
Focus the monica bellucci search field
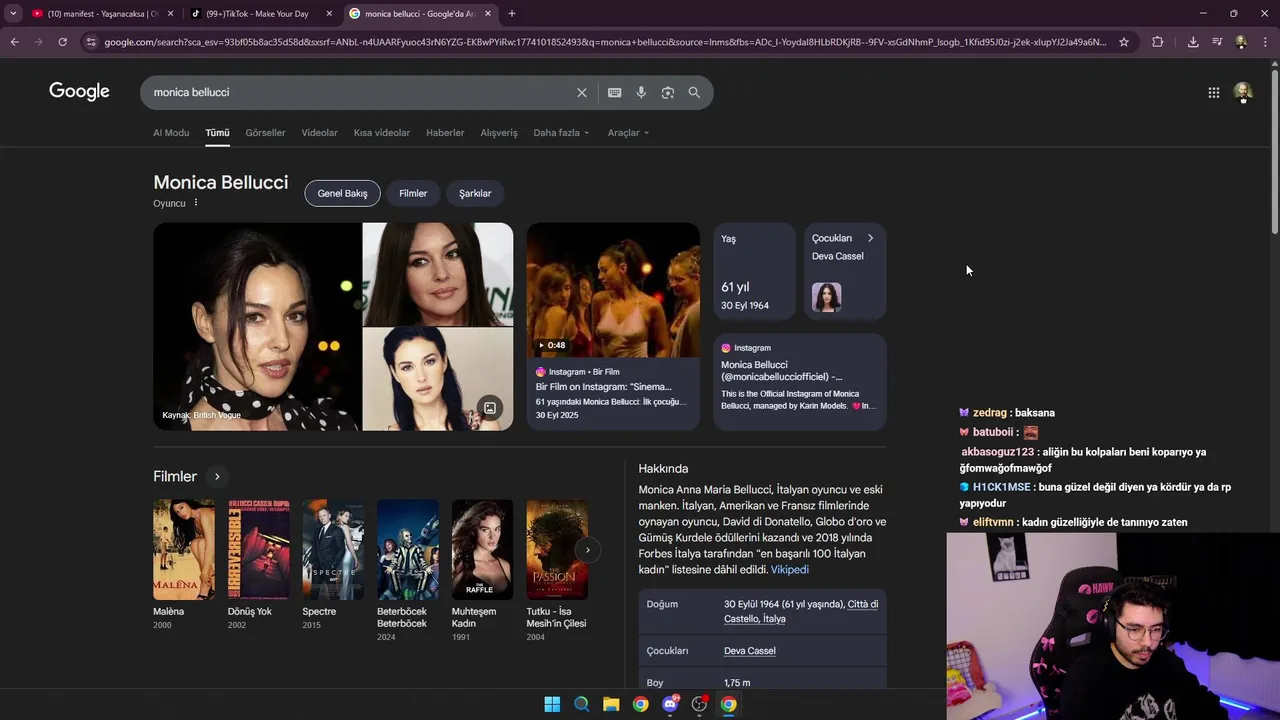(x=360, y=92)
